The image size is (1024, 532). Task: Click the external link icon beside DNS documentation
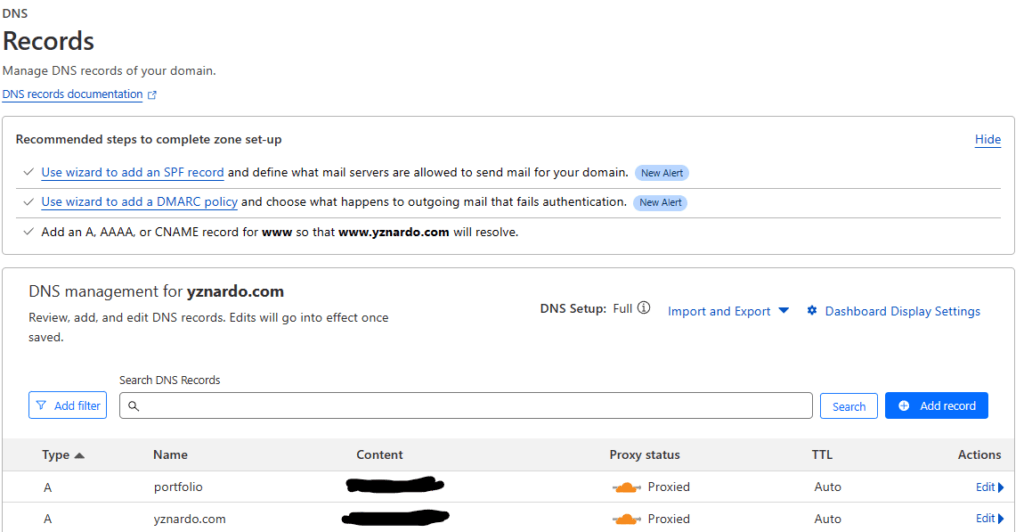click(152, 95)
